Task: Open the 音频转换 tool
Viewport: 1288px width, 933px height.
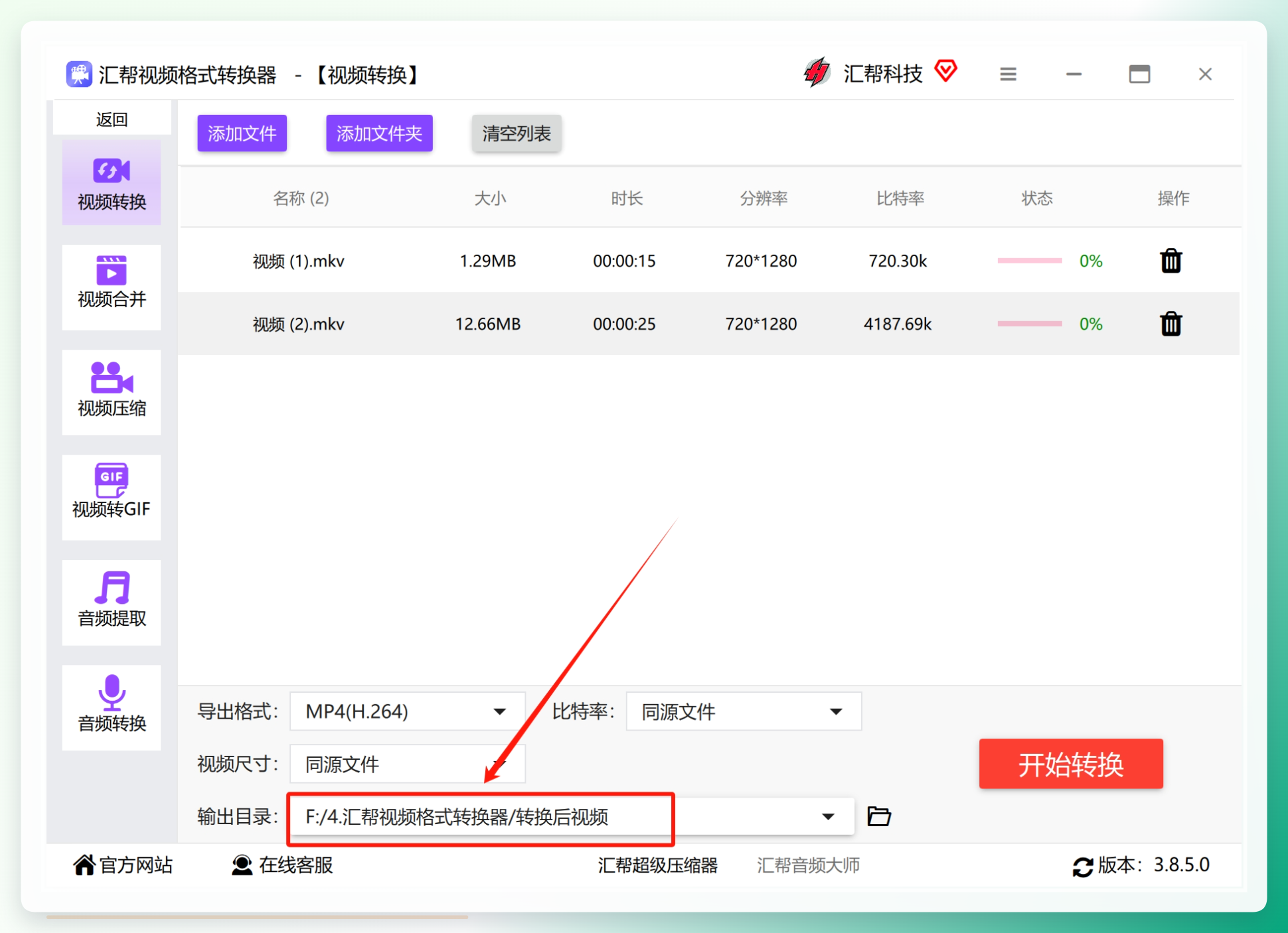Action: coord(112,707)
